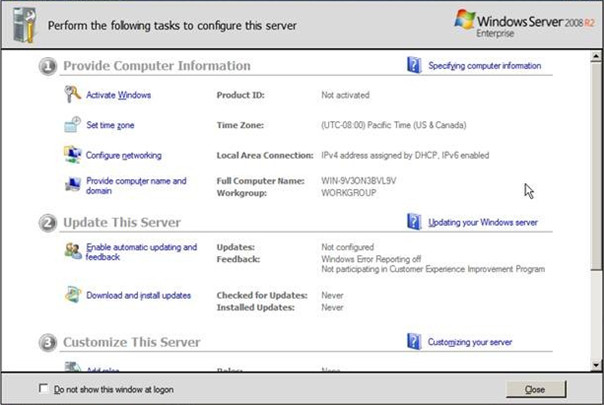Open the Configure networking link
The height and width of the screenshot is (405, 604).
[124, 155]
